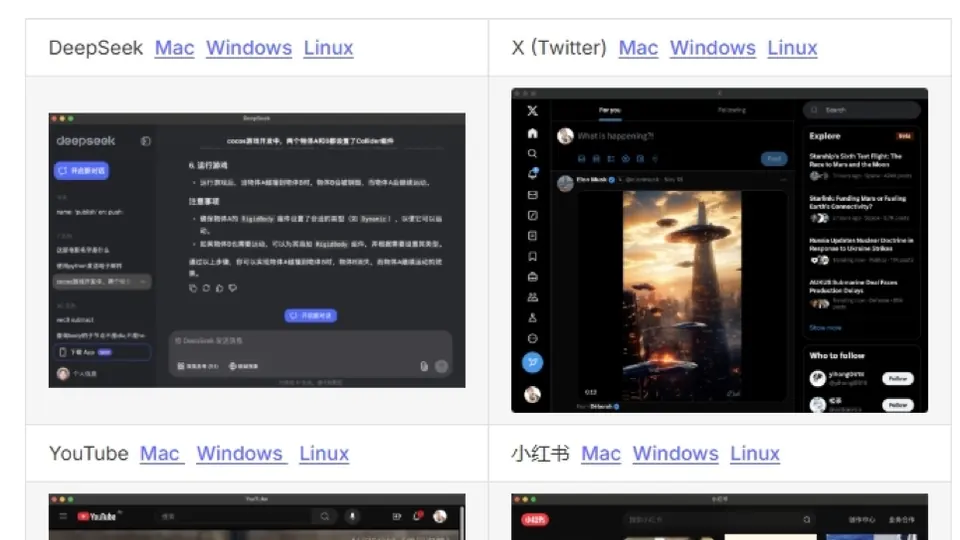The image size is (960, 540).
Task: Select the "X (Twitter)" heading text
Action: click(x=559, y=48)
